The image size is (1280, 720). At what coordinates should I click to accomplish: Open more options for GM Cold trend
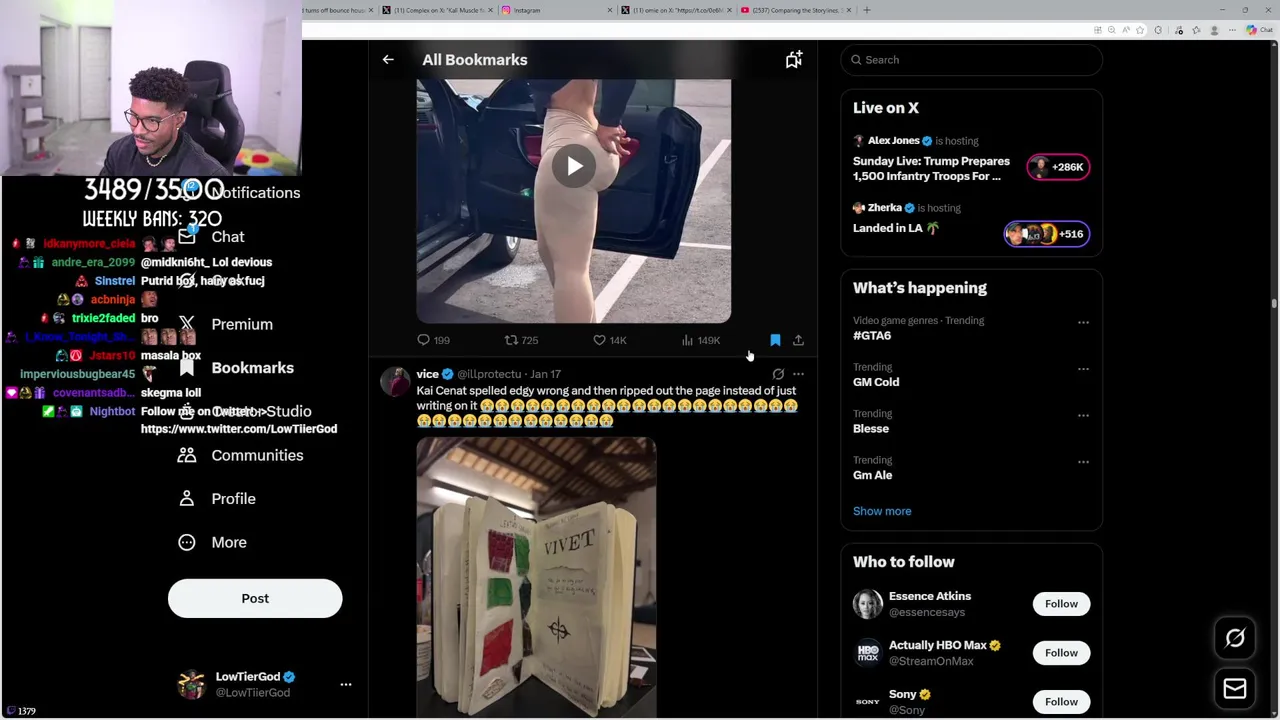point(1083,369)
